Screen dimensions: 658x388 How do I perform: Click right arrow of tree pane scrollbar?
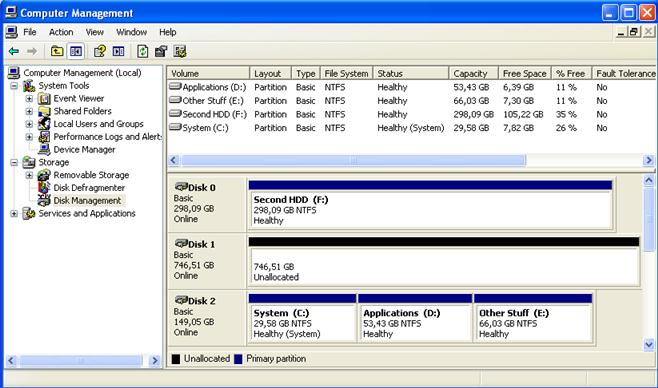155,360
